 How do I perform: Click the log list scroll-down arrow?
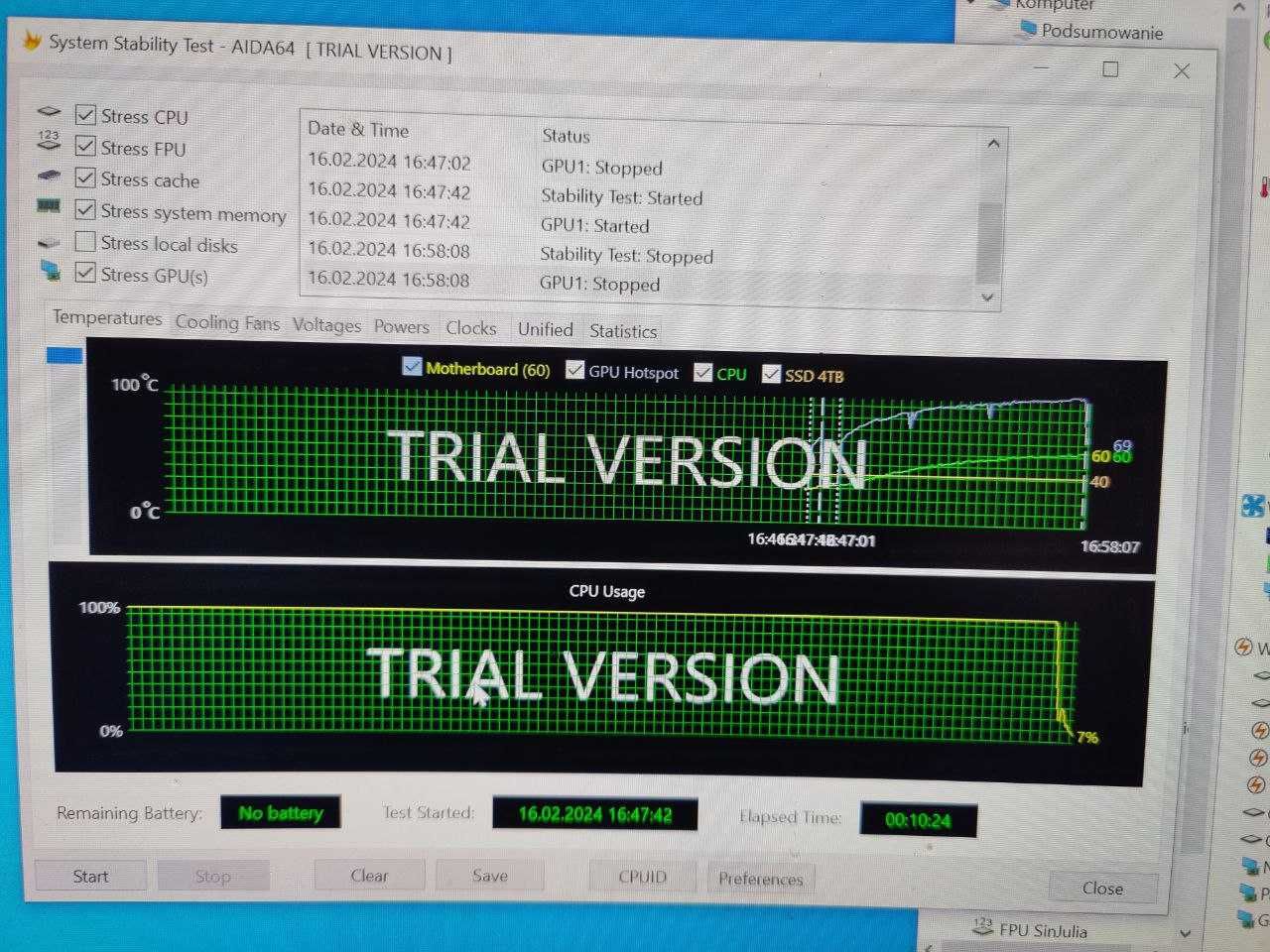pos(987,297)
